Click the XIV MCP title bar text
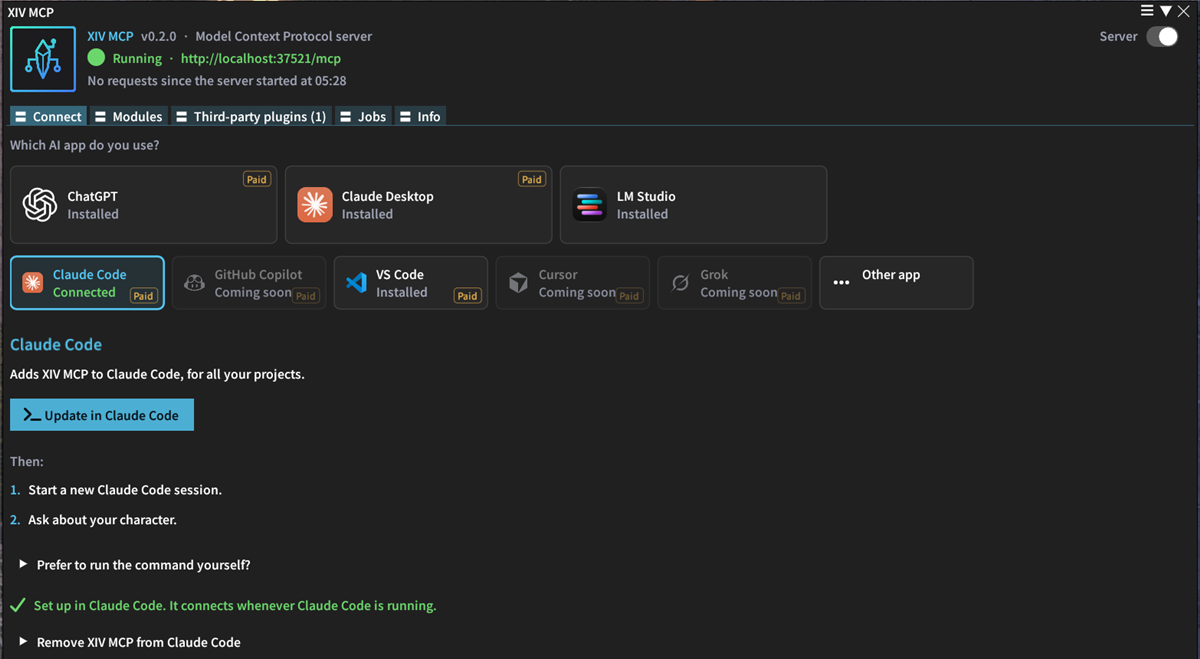Screen dimensions: 1200x659 coord(31,12)
